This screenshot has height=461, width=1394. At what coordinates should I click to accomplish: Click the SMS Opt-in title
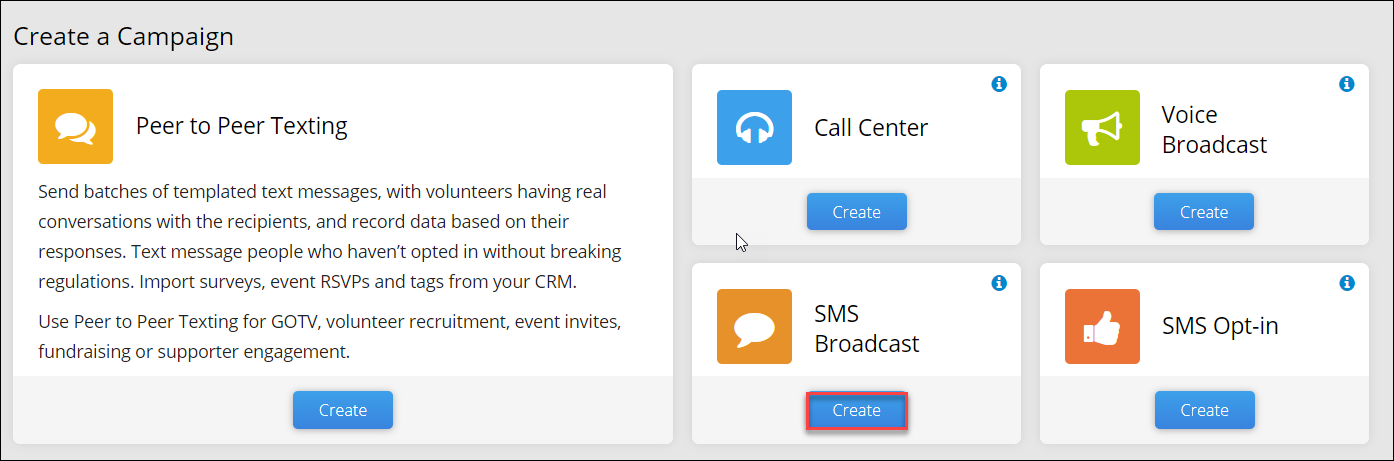point(1220,326)
